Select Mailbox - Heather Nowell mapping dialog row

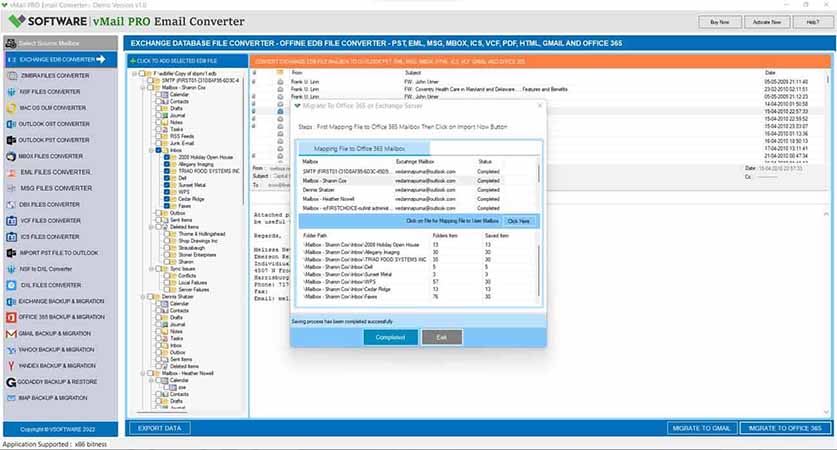point(418,199)
